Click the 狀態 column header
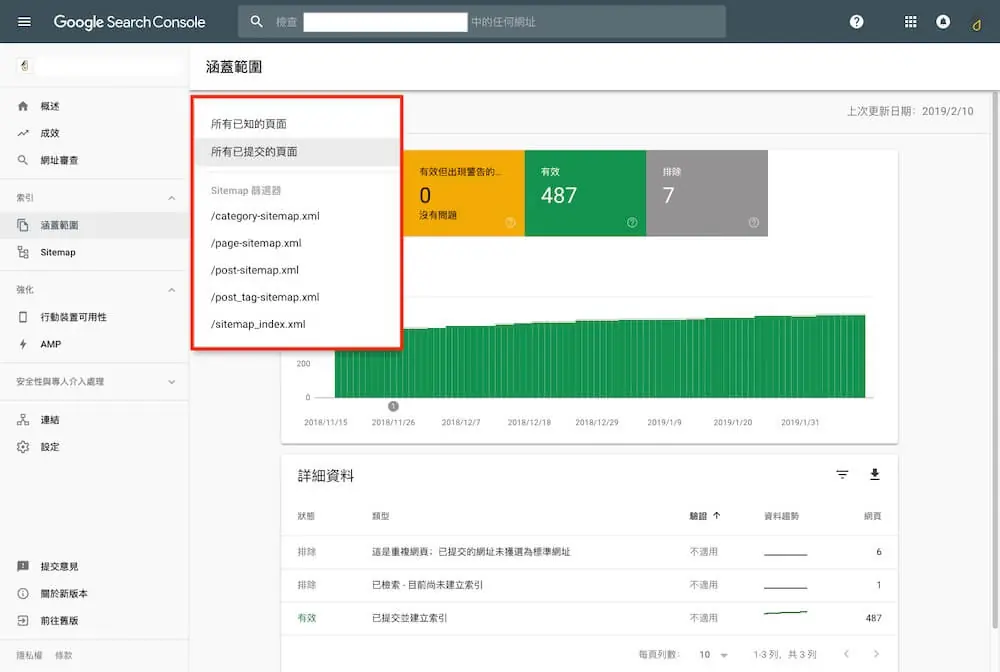 [306, 516]
